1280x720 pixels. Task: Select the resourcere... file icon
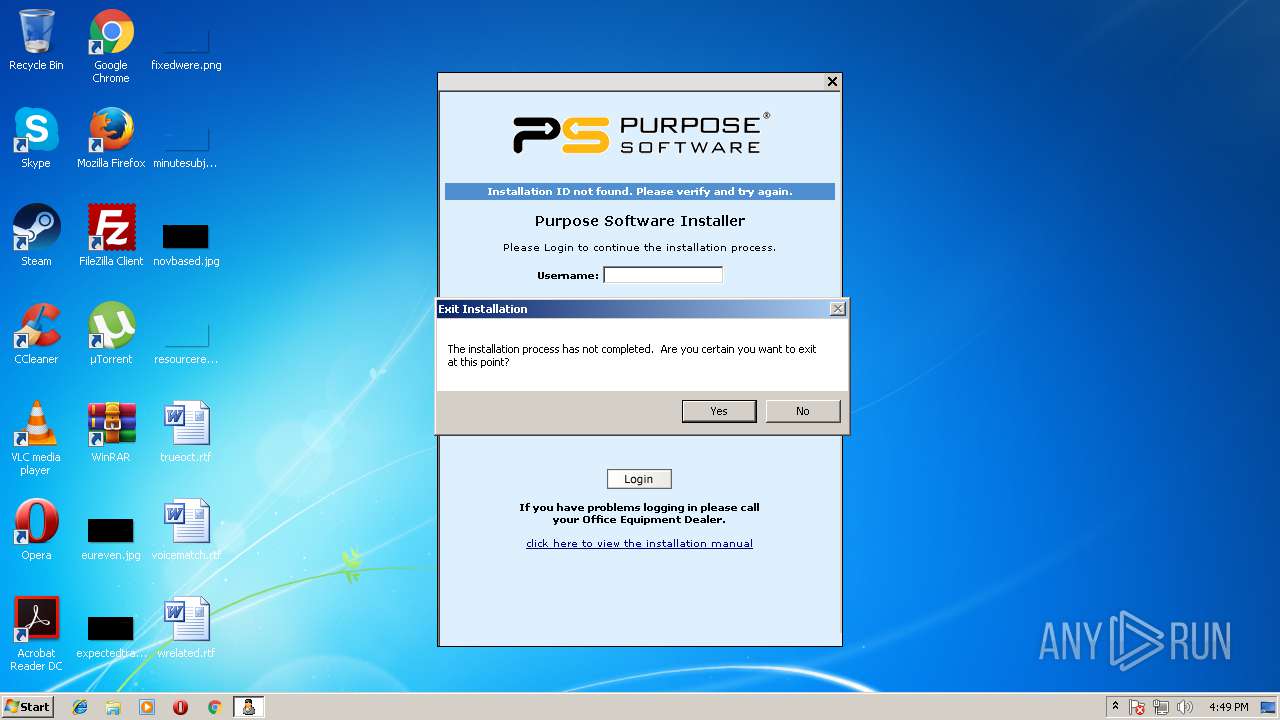tap(186, 334)
